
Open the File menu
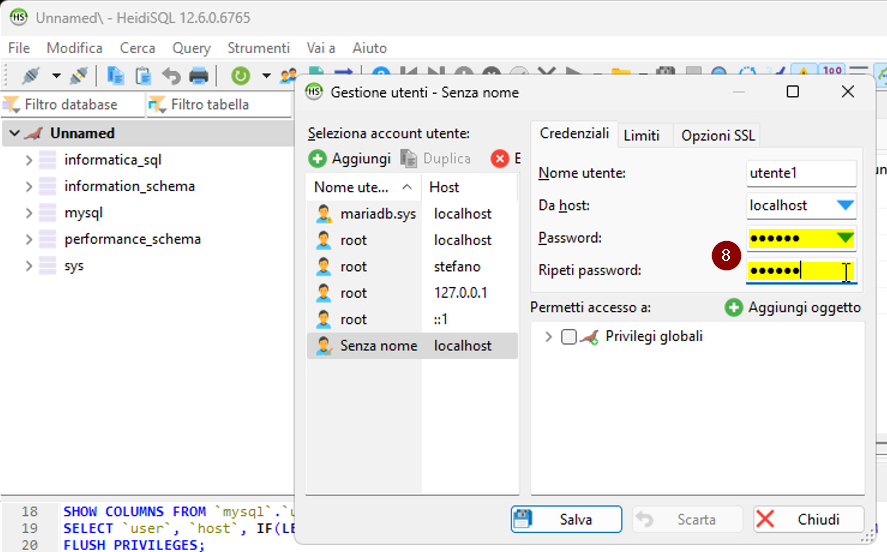pos(19,48)
